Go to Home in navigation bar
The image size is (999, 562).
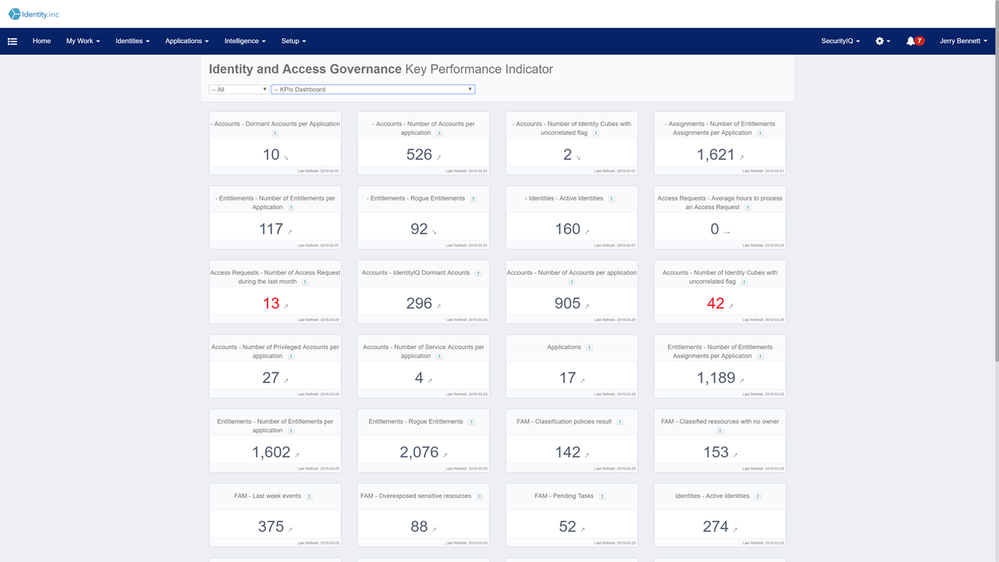(41, 41)
